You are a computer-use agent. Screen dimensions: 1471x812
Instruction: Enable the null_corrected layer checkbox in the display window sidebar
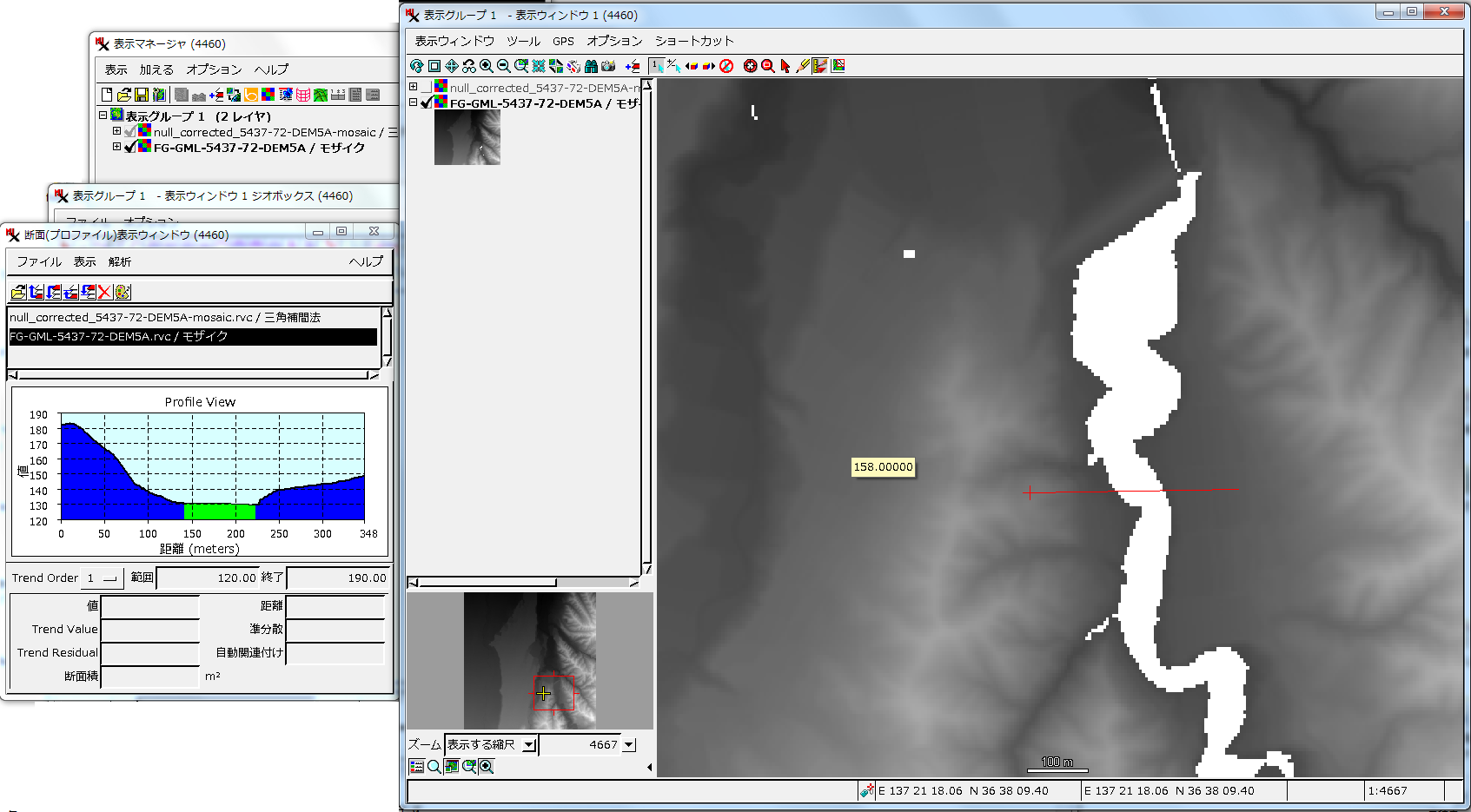pos(427,88)
